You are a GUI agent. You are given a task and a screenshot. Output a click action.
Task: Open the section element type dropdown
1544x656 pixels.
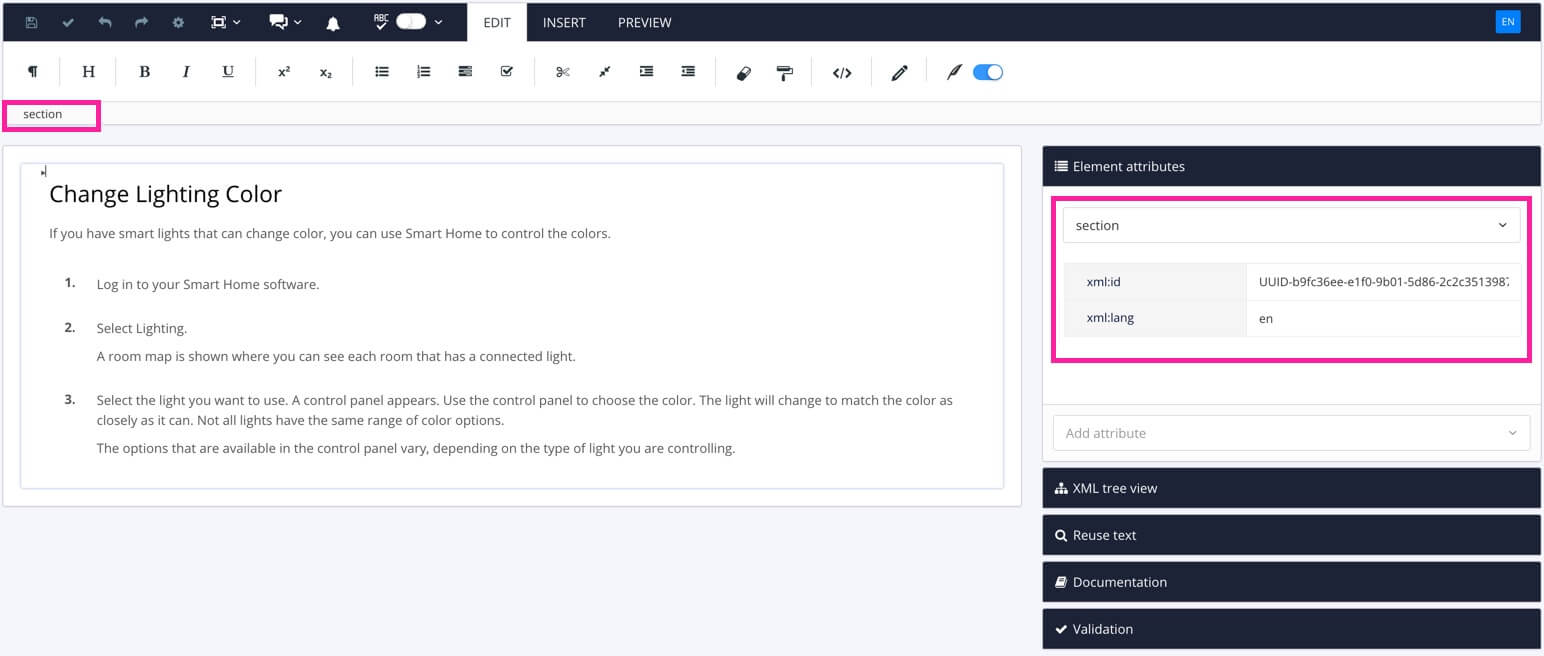click(x=1290, y=225)
